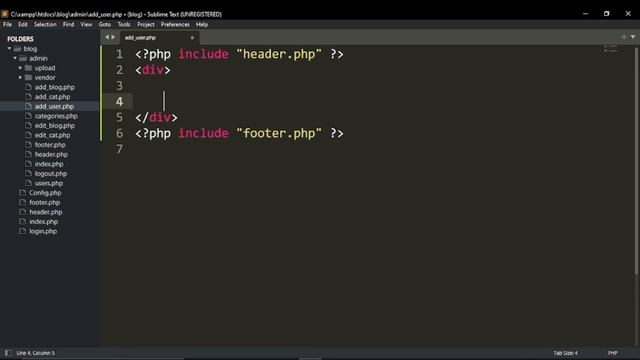Click the Sublime Text title bar icon

pyautogui.click(x=4, y=14)
